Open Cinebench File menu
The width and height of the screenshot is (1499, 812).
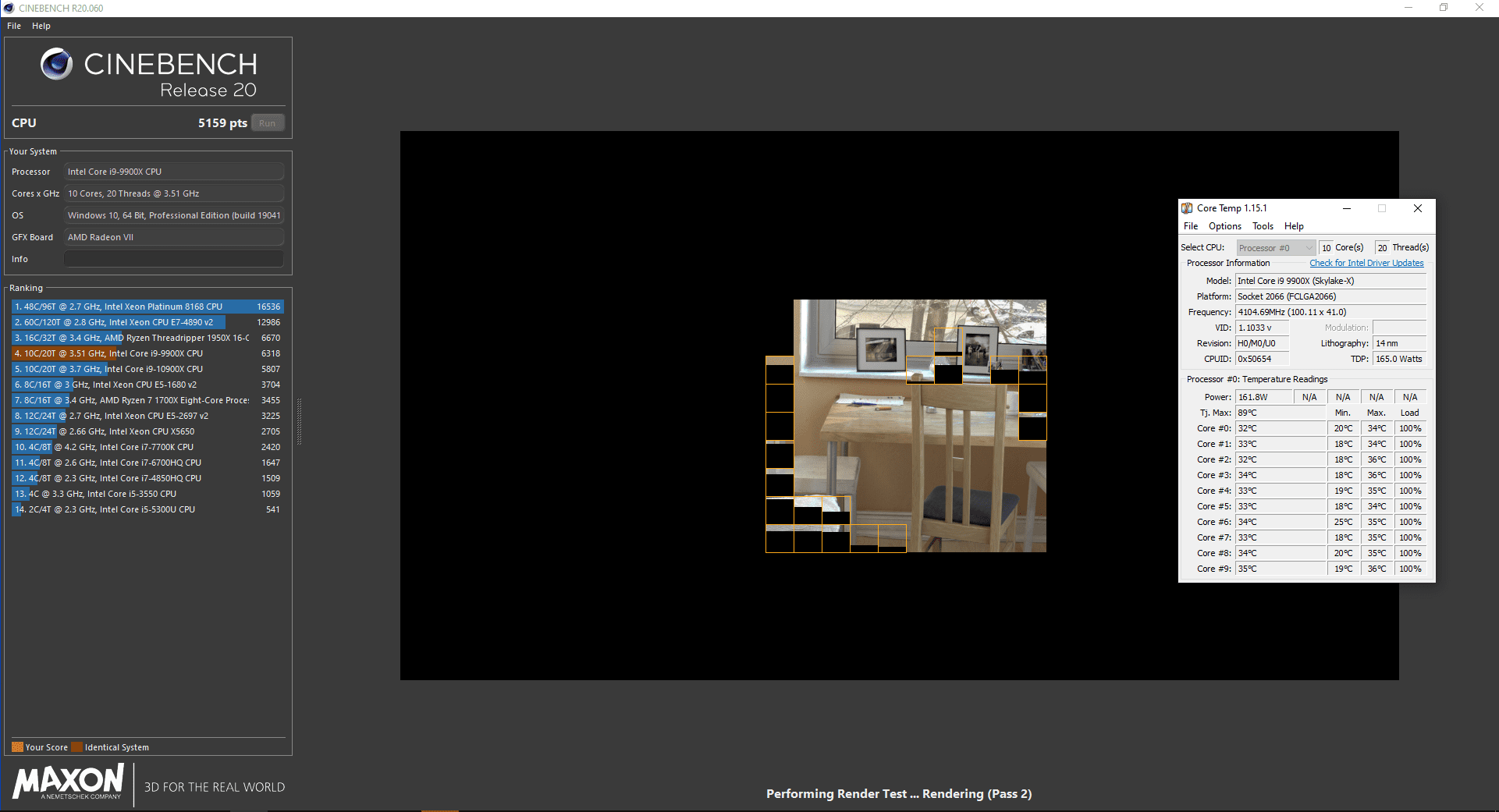[14, 26]
